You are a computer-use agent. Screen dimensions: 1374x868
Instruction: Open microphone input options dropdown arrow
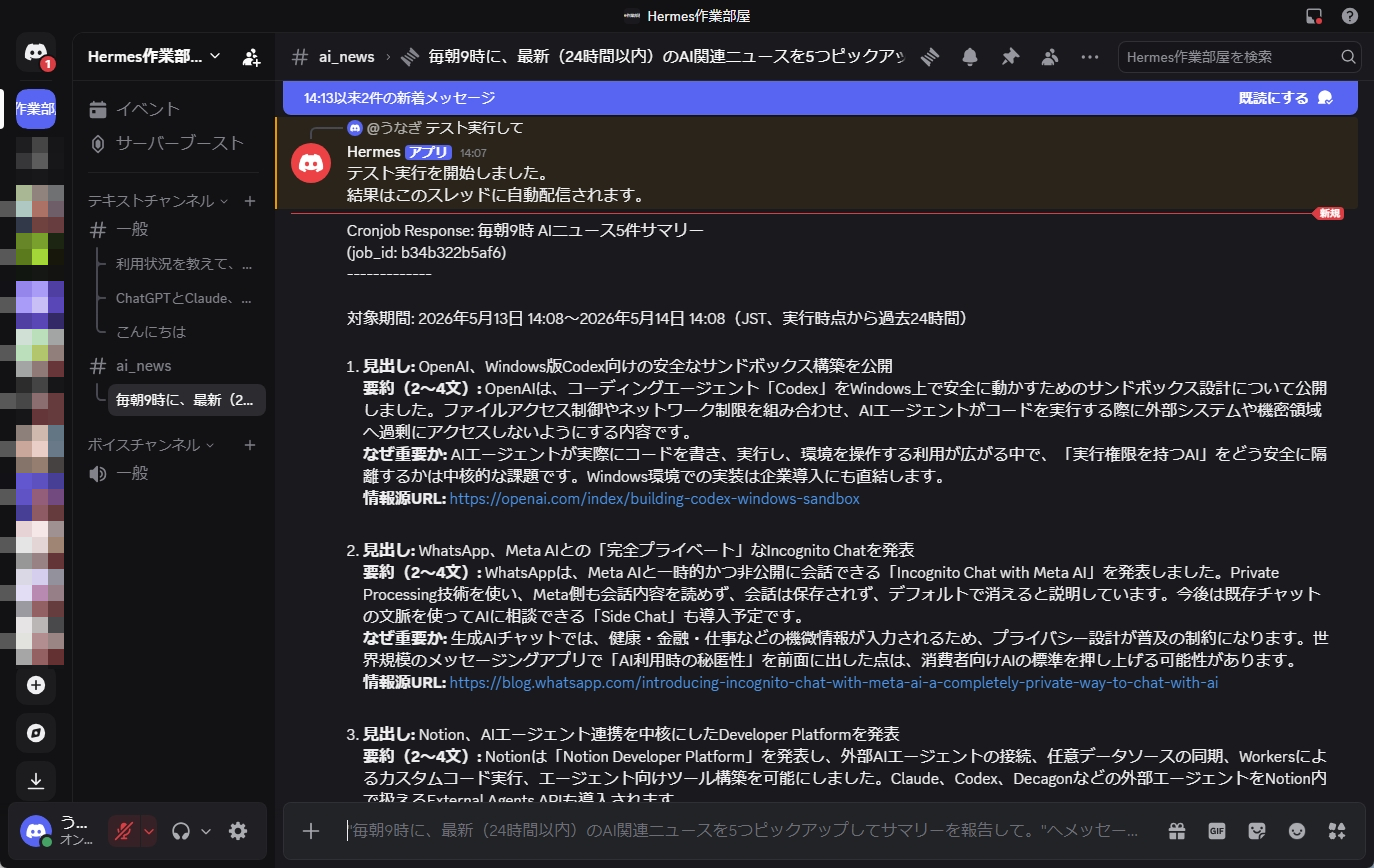tap(149, 830)
